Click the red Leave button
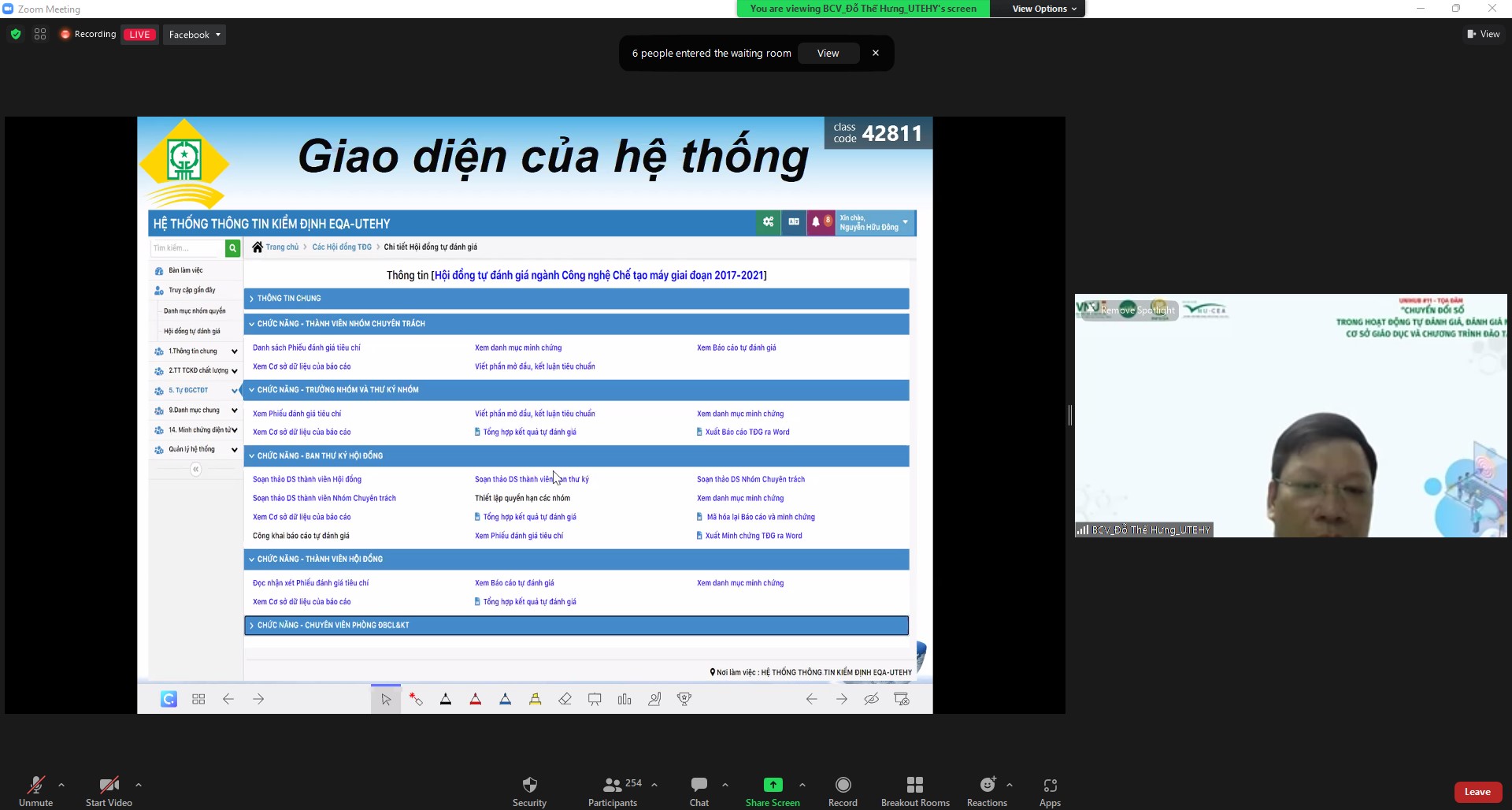The height and width of the screenshot is (810, 1512). [x=1477, y=792]
